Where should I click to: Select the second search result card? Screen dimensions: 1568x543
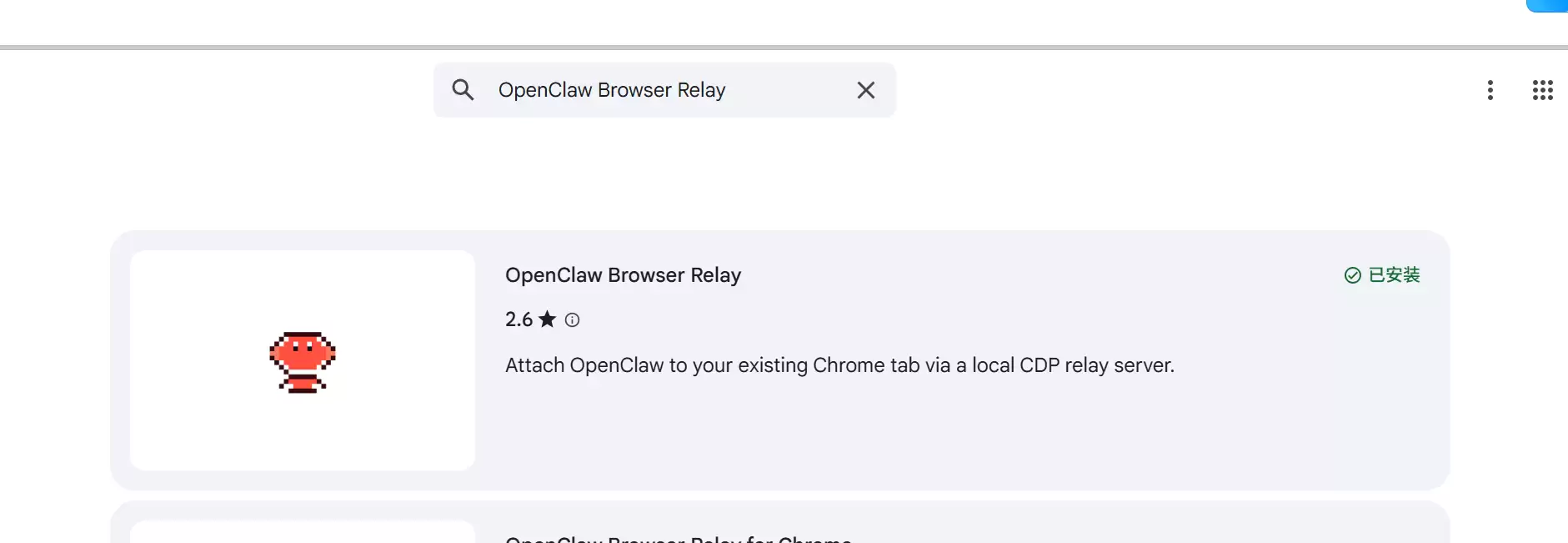(x=1084, y=524)
